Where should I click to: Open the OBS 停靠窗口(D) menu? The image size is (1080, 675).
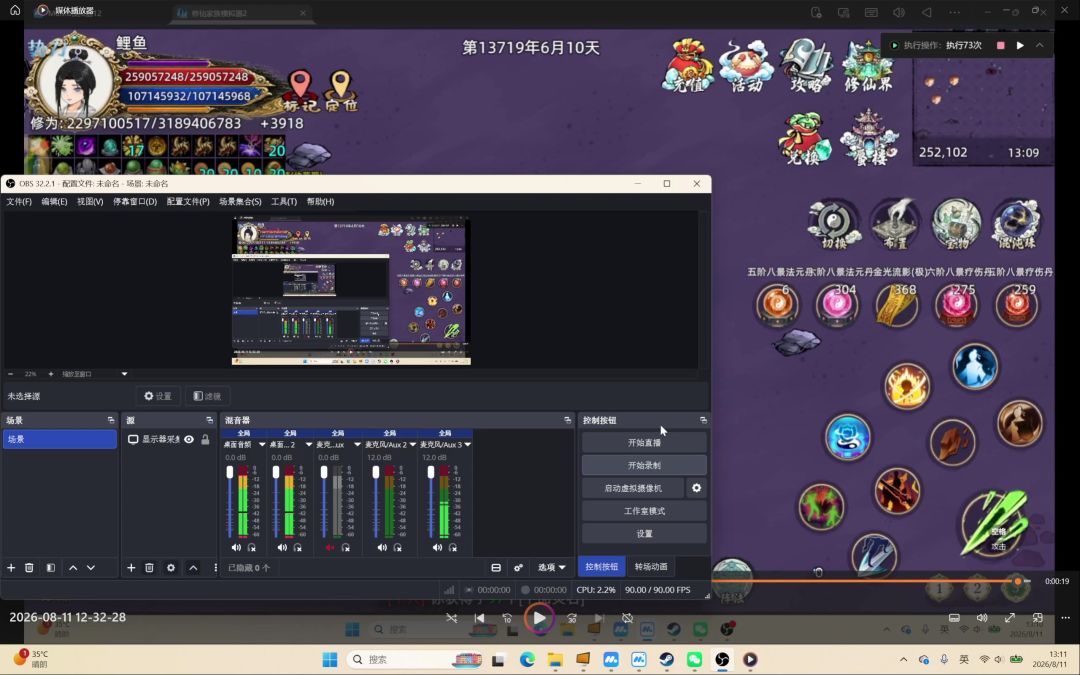135,202
